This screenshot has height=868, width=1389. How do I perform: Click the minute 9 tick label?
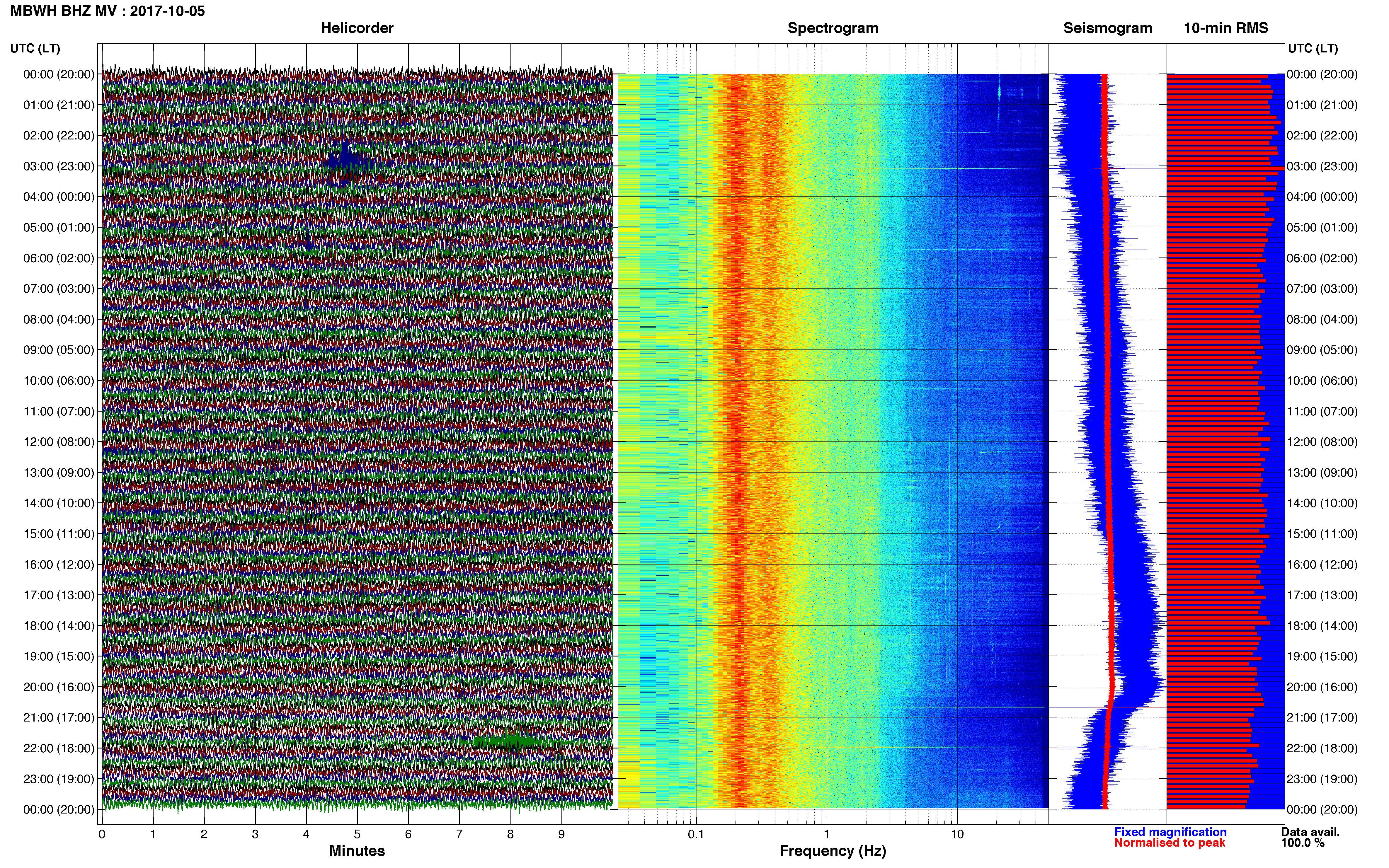coord(561,834)
